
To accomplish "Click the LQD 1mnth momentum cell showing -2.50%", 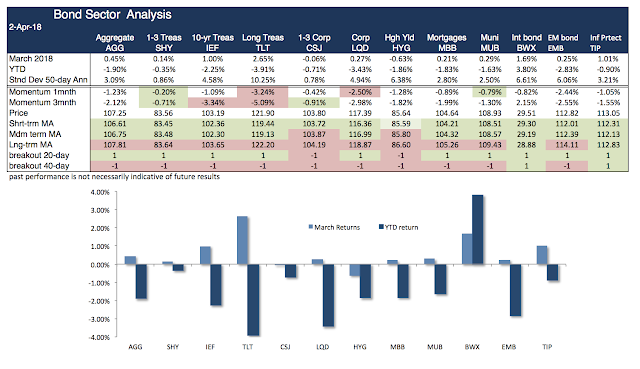I will click(x=360, y=92).
